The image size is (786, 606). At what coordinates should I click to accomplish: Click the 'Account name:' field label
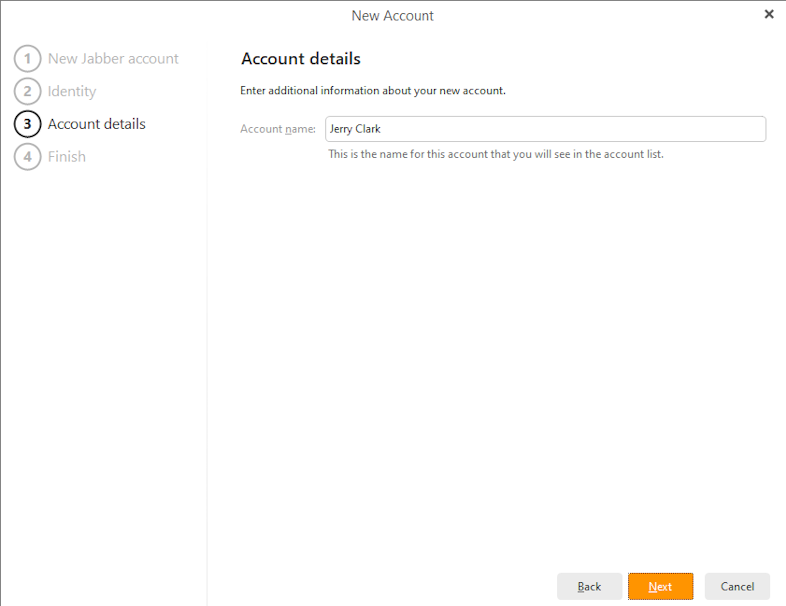278,129
